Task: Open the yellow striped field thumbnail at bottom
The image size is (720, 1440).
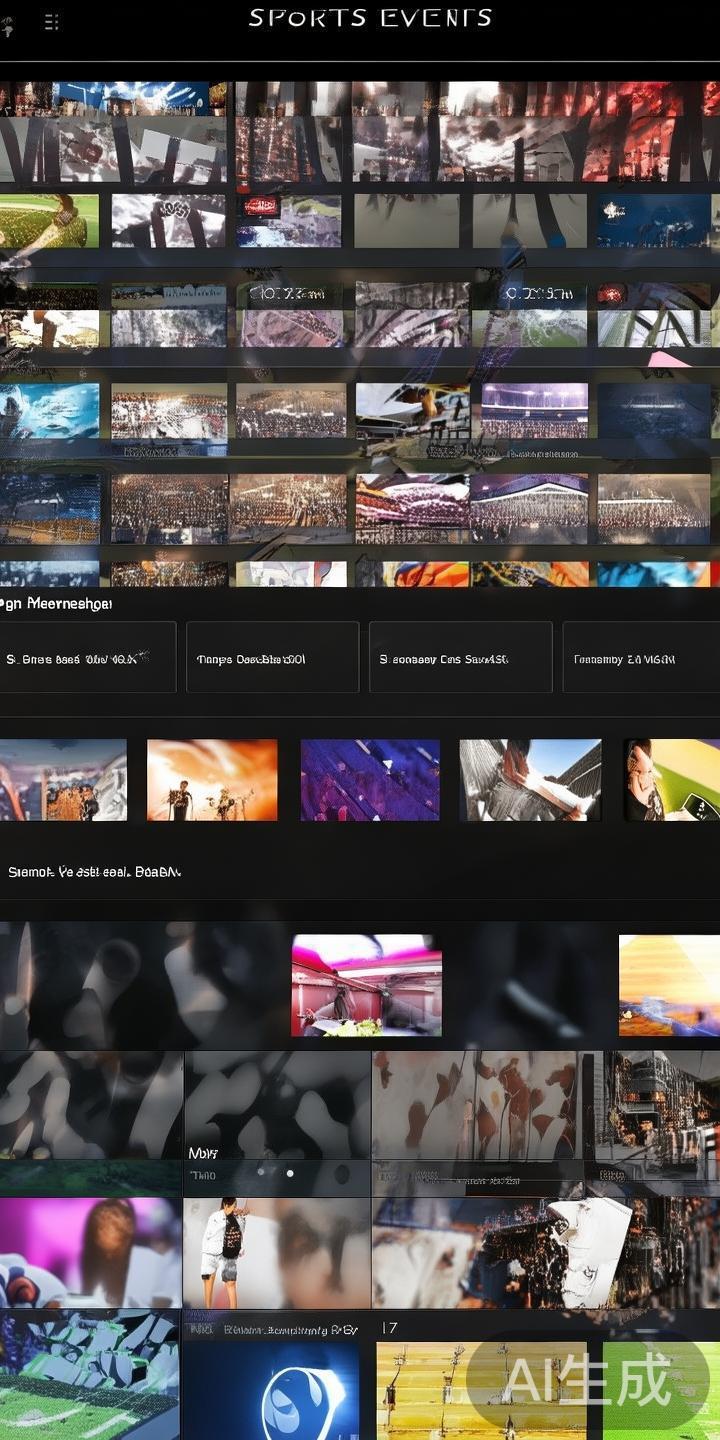Action: coord(480,1390)
